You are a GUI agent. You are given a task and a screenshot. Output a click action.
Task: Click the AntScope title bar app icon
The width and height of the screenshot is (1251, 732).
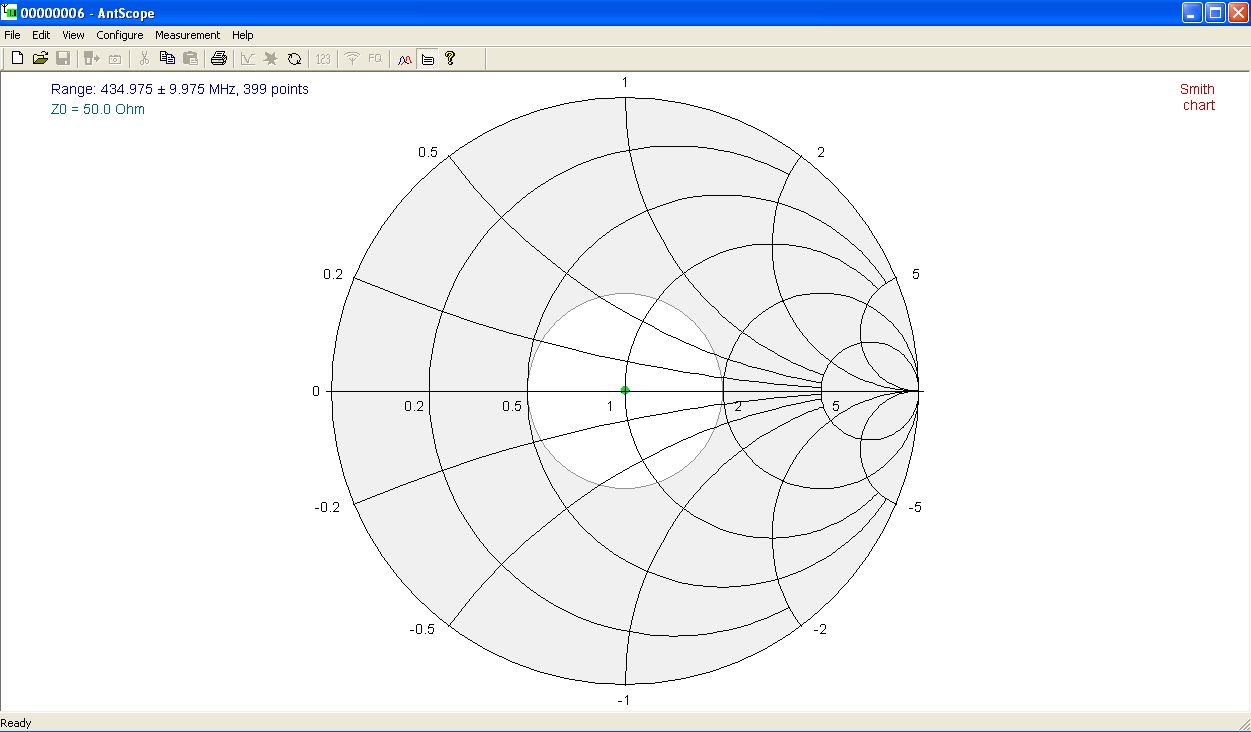coord(11,12)
